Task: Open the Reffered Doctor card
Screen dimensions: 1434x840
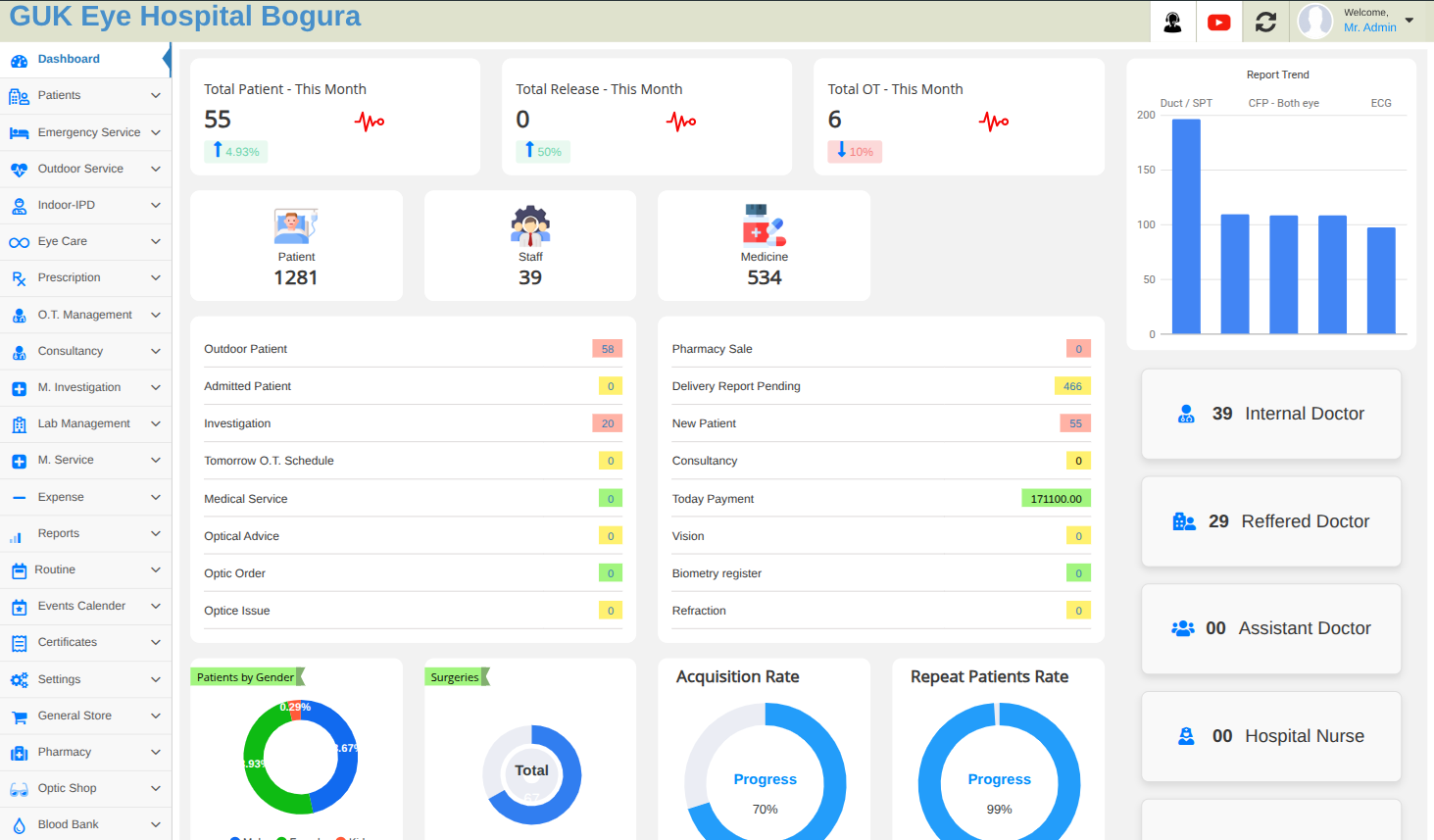Action: point(1271,521)
